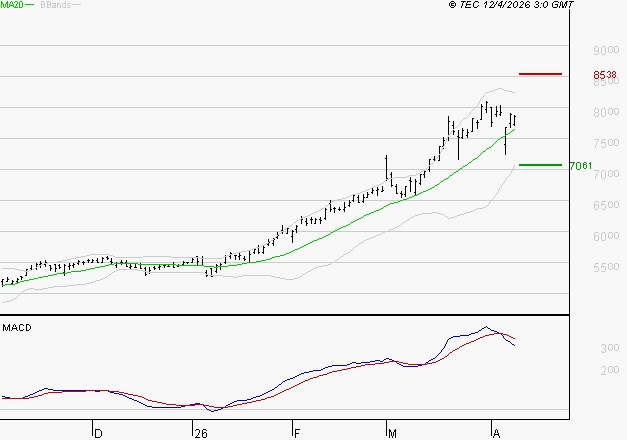Image resolution: width=627 pixels, height=440 pixels.
Task: Click the 8000 price axis label
Action: tap(606, 112)
